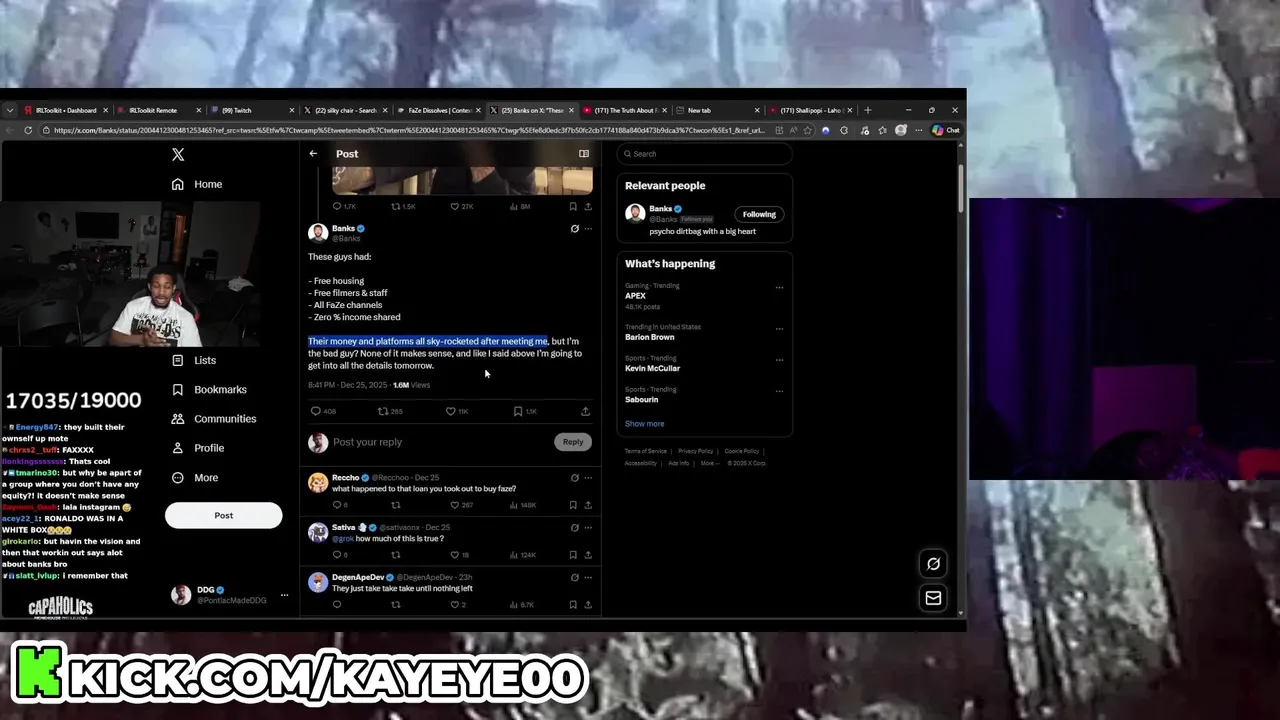Repost Reccho's reply
This screenshot has width=1280, height=720.
395,505
